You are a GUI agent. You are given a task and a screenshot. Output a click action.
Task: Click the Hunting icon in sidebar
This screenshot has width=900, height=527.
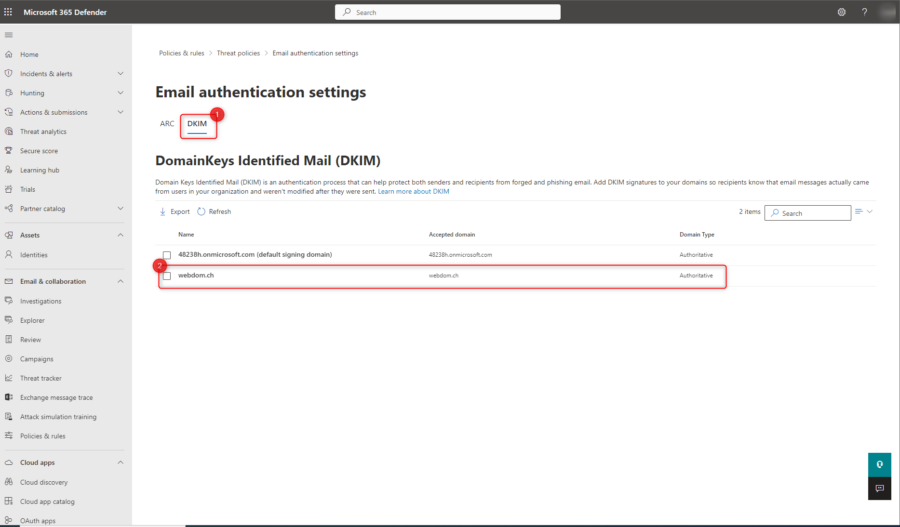[x=9, y=92]
